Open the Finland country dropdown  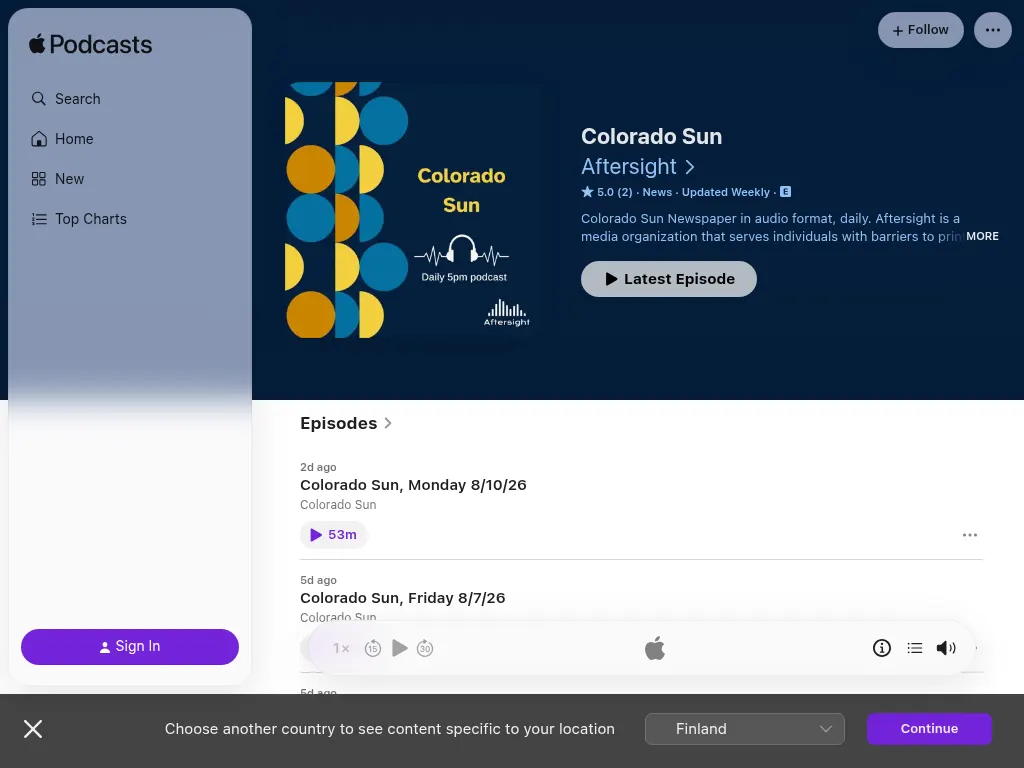pos(744,729)
